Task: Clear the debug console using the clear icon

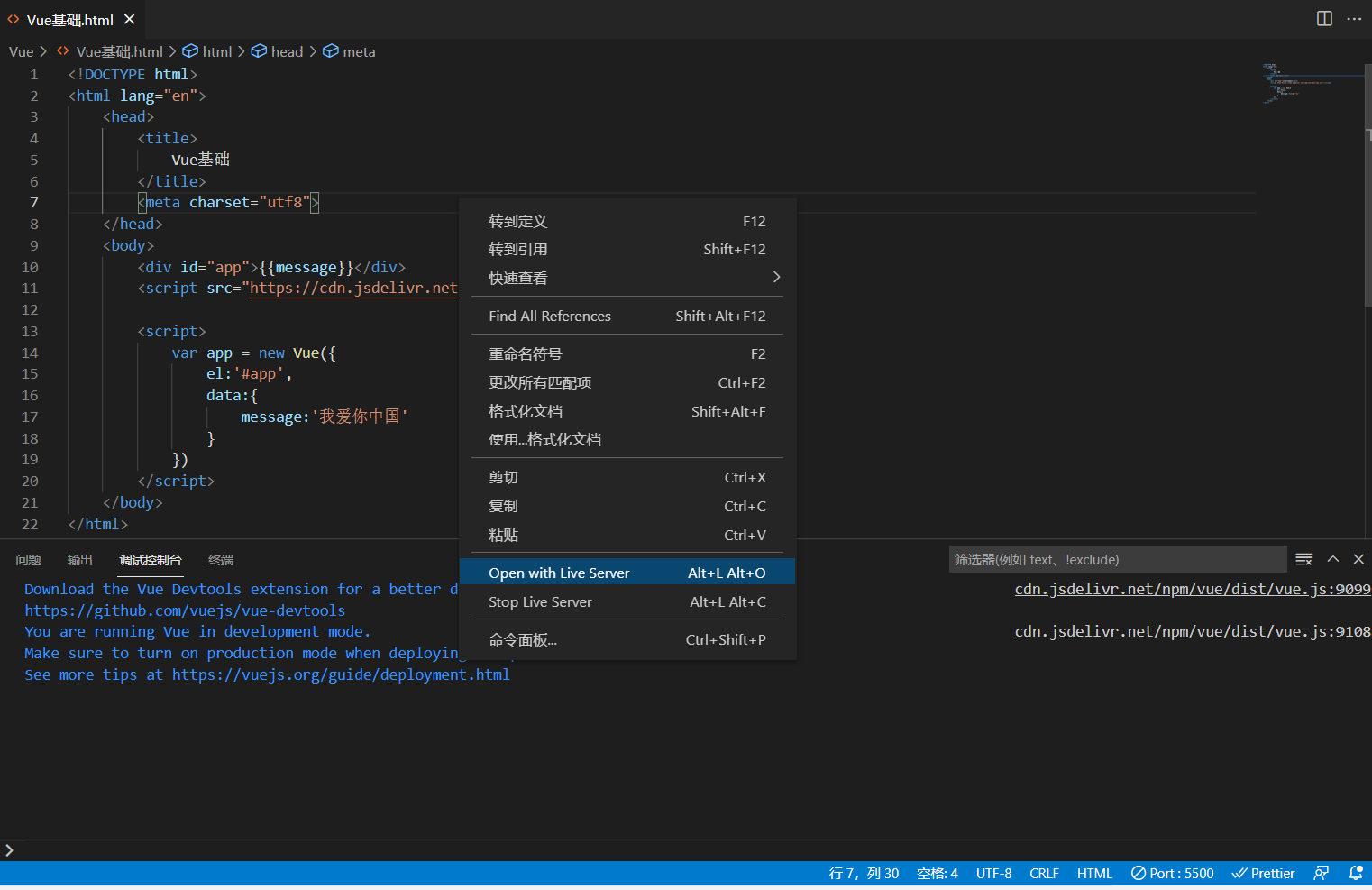Action: point(1303,558)
